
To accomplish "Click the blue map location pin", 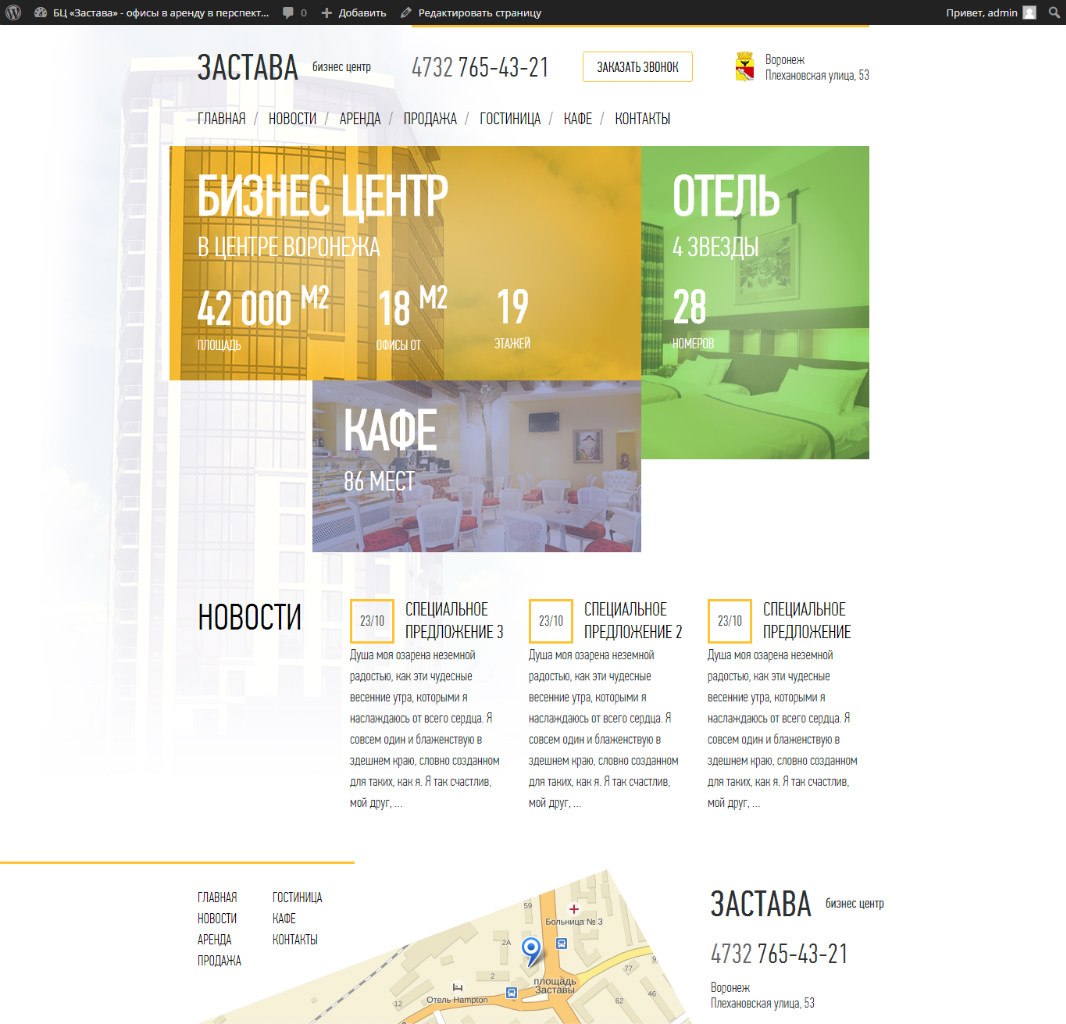I will coord(531,950).
